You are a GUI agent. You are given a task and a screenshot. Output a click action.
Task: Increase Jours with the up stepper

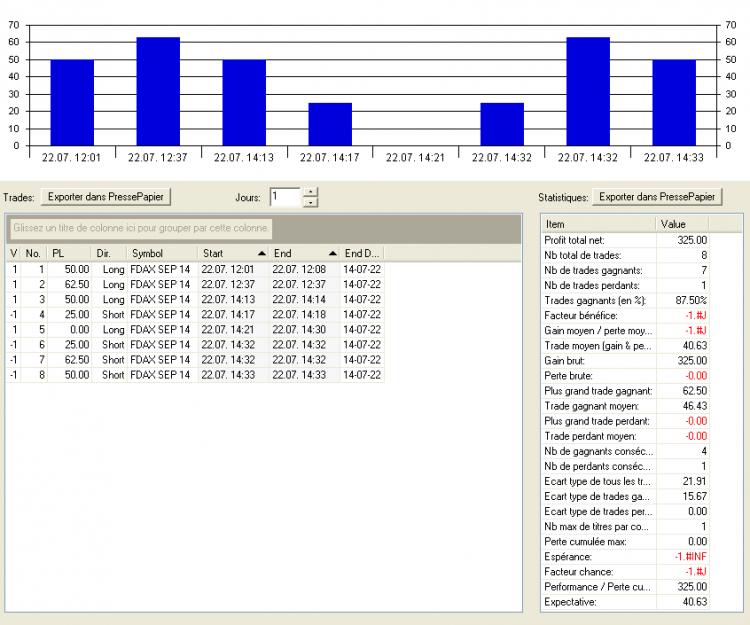310,192
